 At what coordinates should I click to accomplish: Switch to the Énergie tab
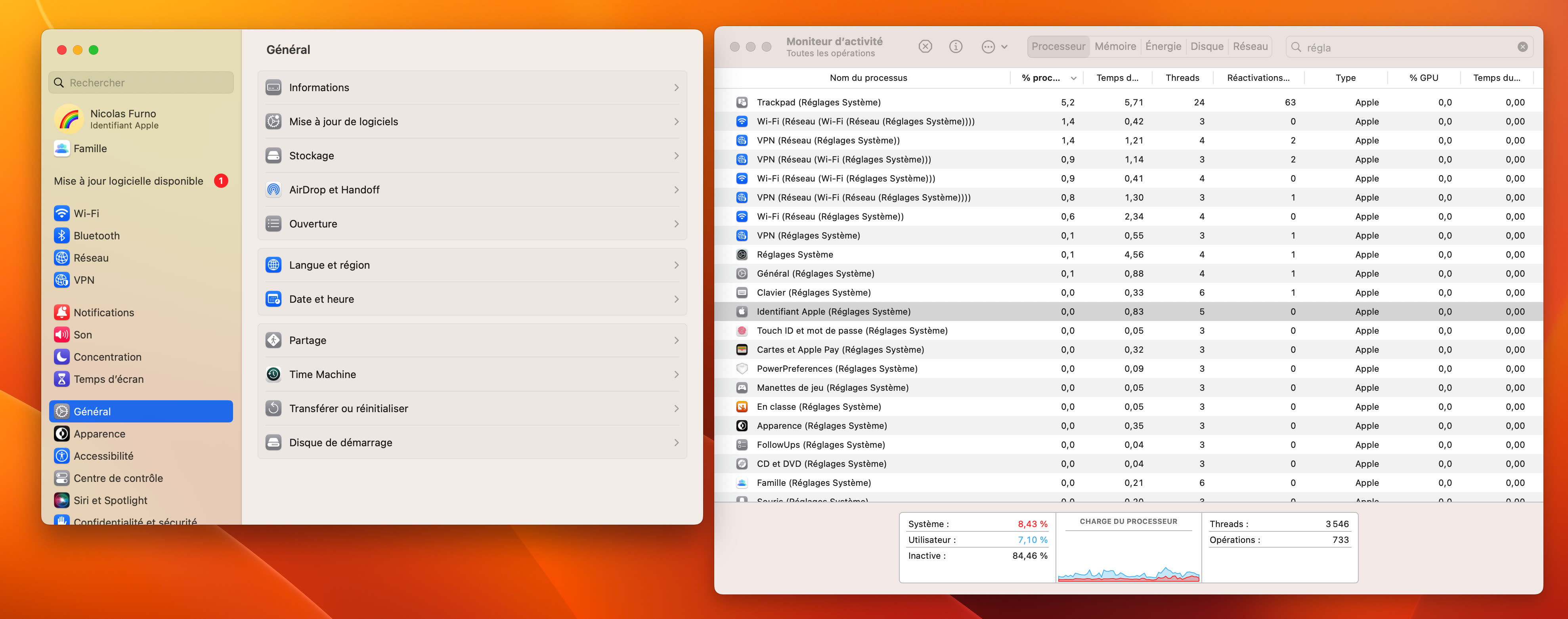(1163, 47)
